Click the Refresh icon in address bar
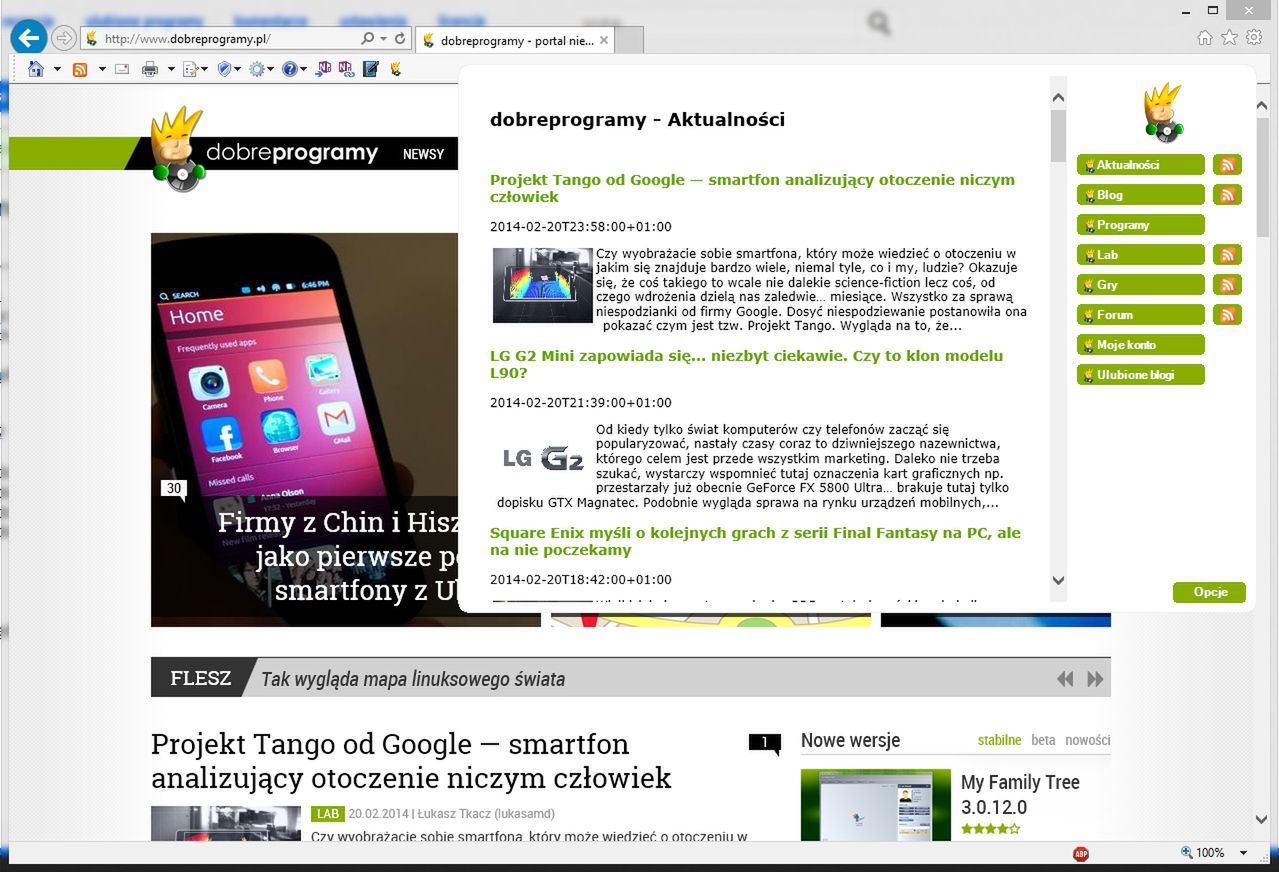This screenshot has width=1279, height=872. pos(400,39)
